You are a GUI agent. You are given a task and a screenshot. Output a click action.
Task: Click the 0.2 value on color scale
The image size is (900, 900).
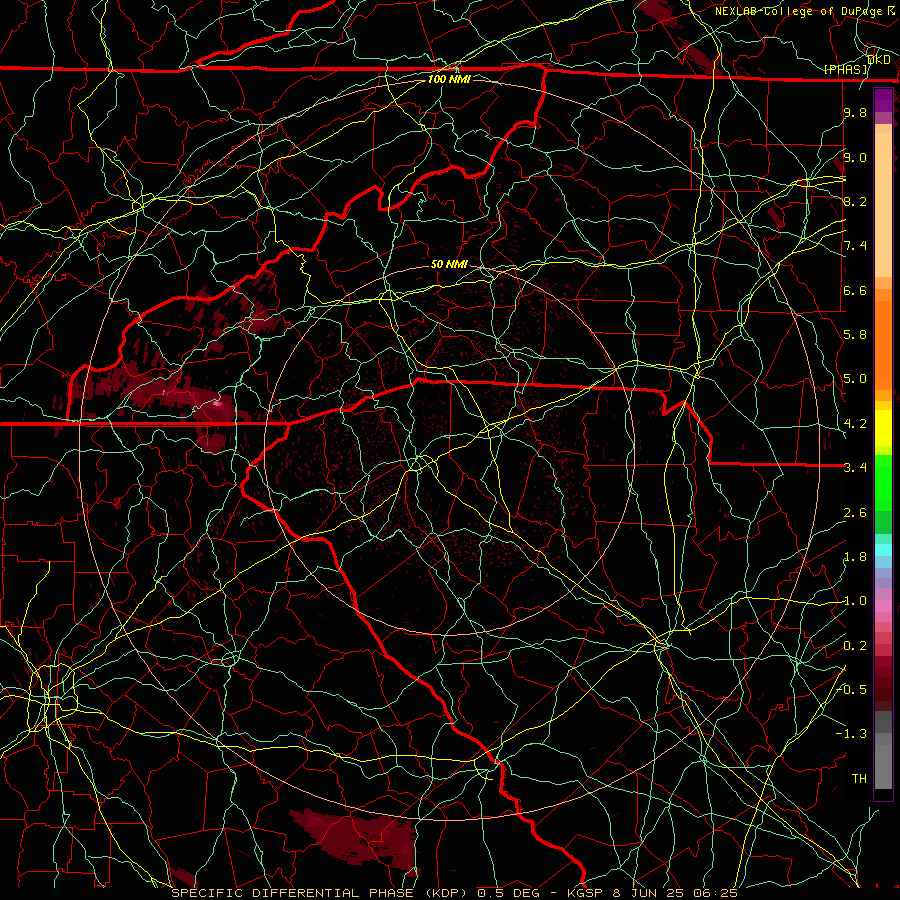pos(855,646)
